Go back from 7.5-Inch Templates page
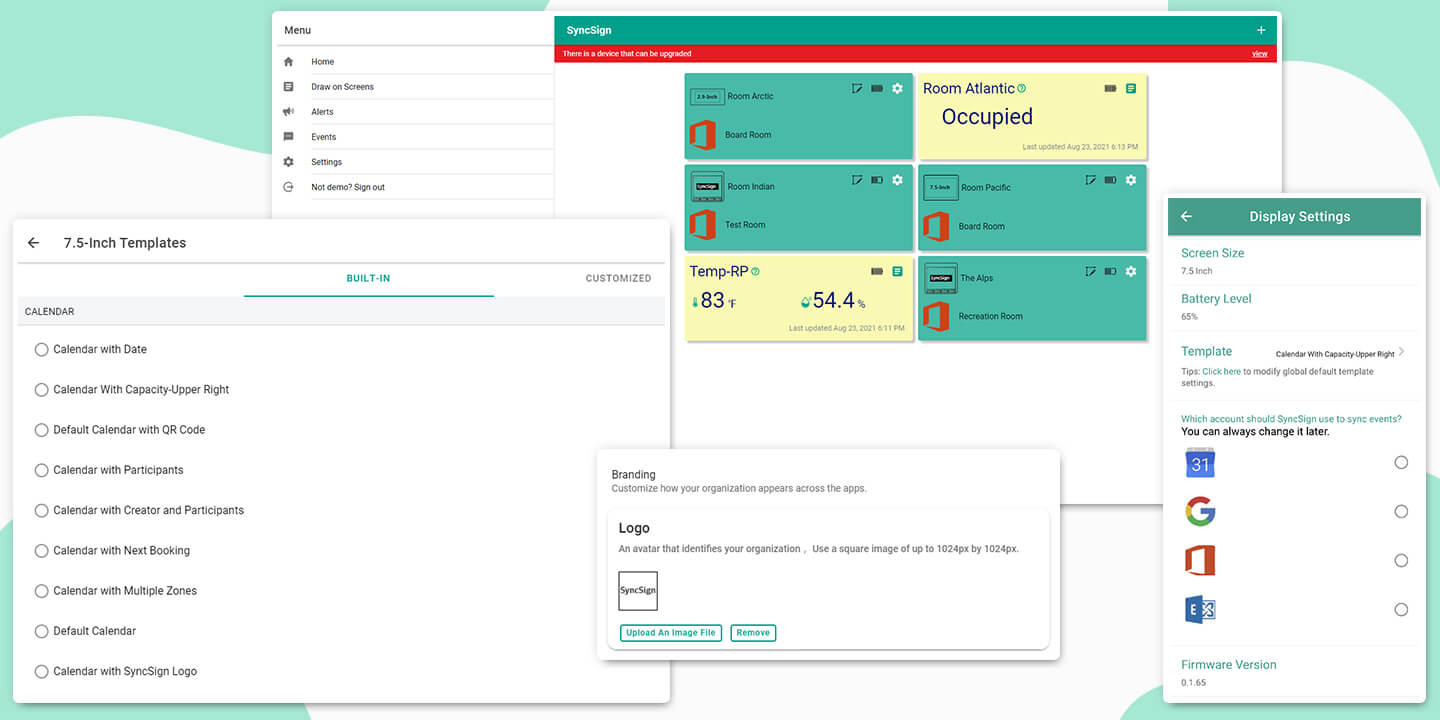The width and height of the screenshot is (1440, 720). point(33,243)
